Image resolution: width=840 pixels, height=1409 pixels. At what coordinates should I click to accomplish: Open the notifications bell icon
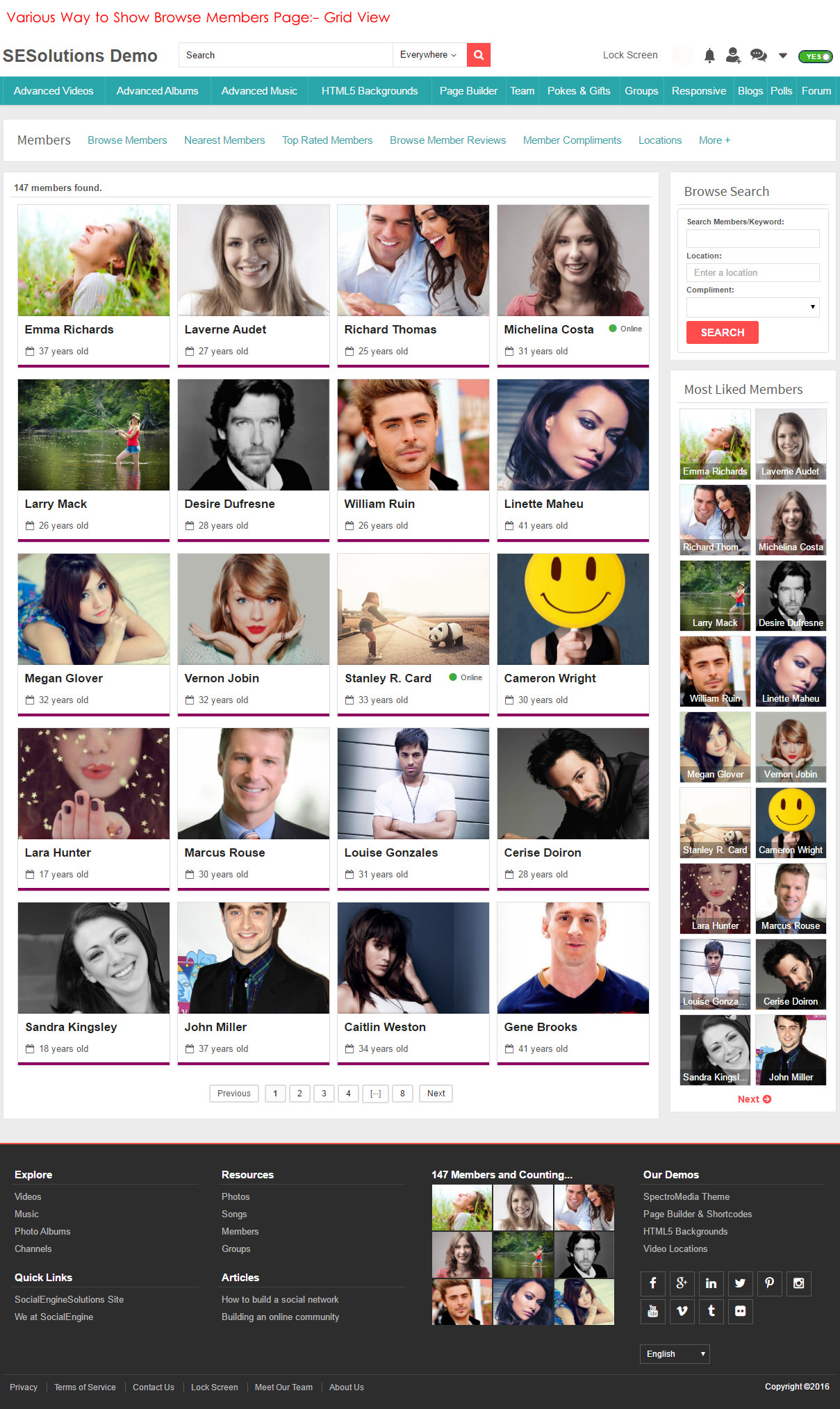[709, 56]
